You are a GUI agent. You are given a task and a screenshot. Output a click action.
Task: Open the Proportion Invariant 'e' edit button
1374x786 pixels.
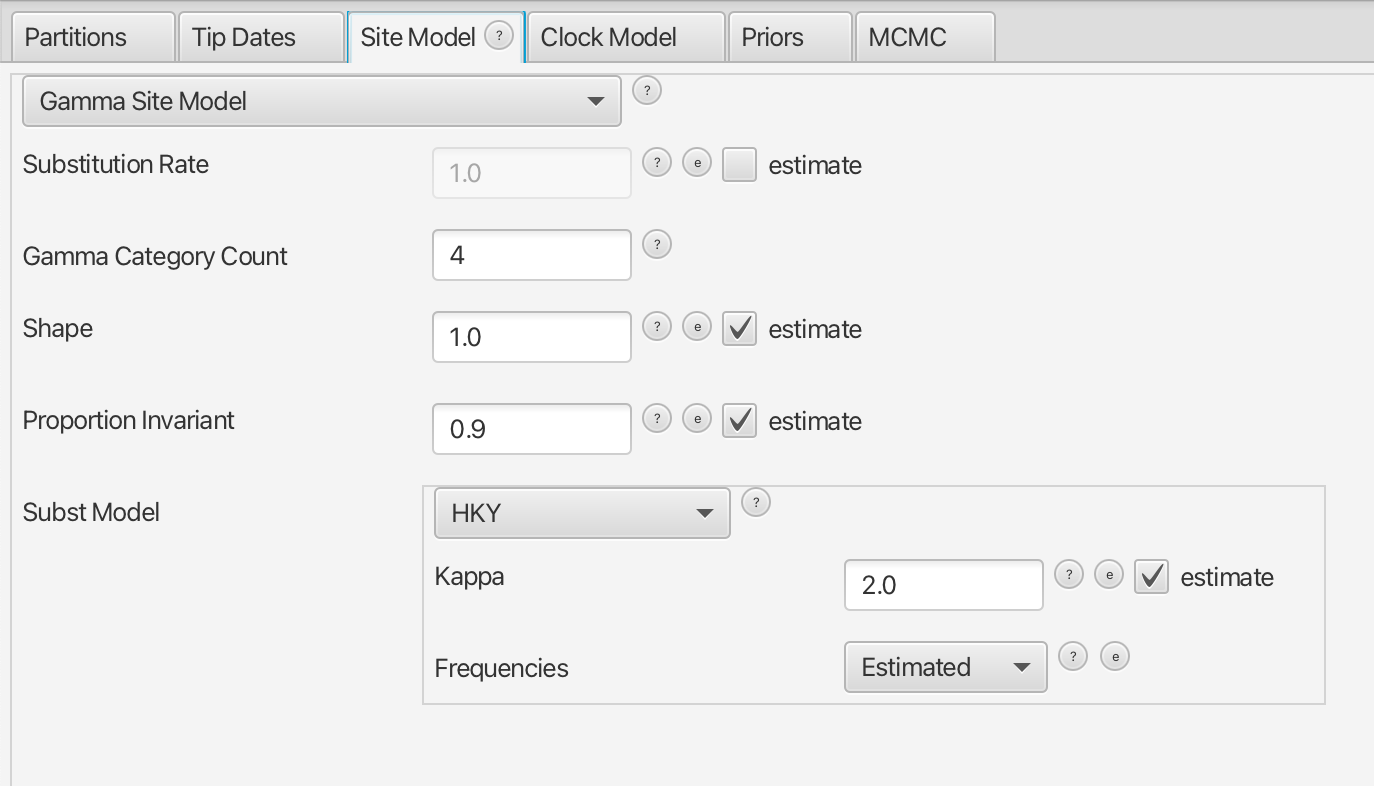697,419
